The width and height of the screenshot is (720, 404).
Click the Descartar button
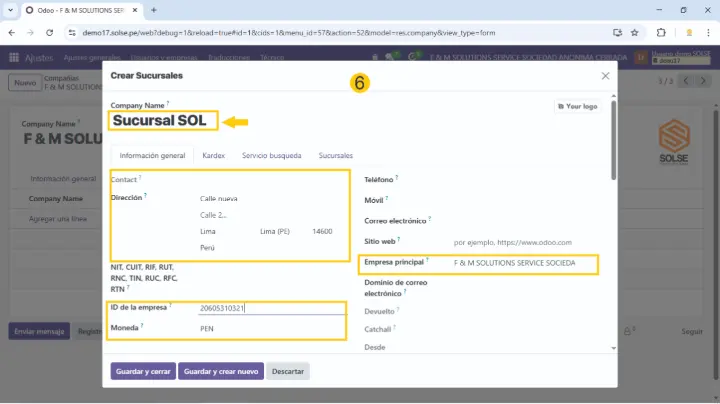click(288, 371)
